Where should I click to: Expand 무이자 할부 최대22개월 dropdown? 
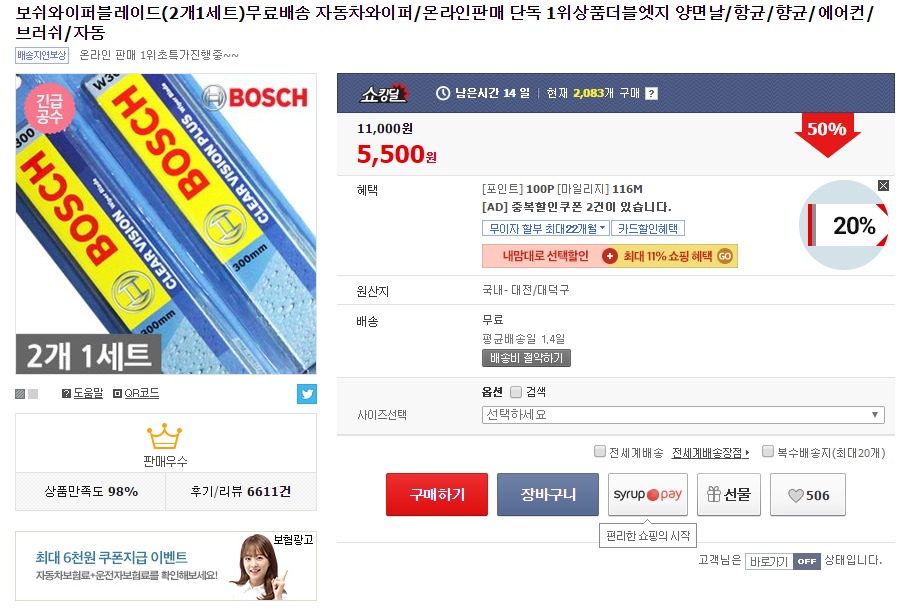coord(546,229)
